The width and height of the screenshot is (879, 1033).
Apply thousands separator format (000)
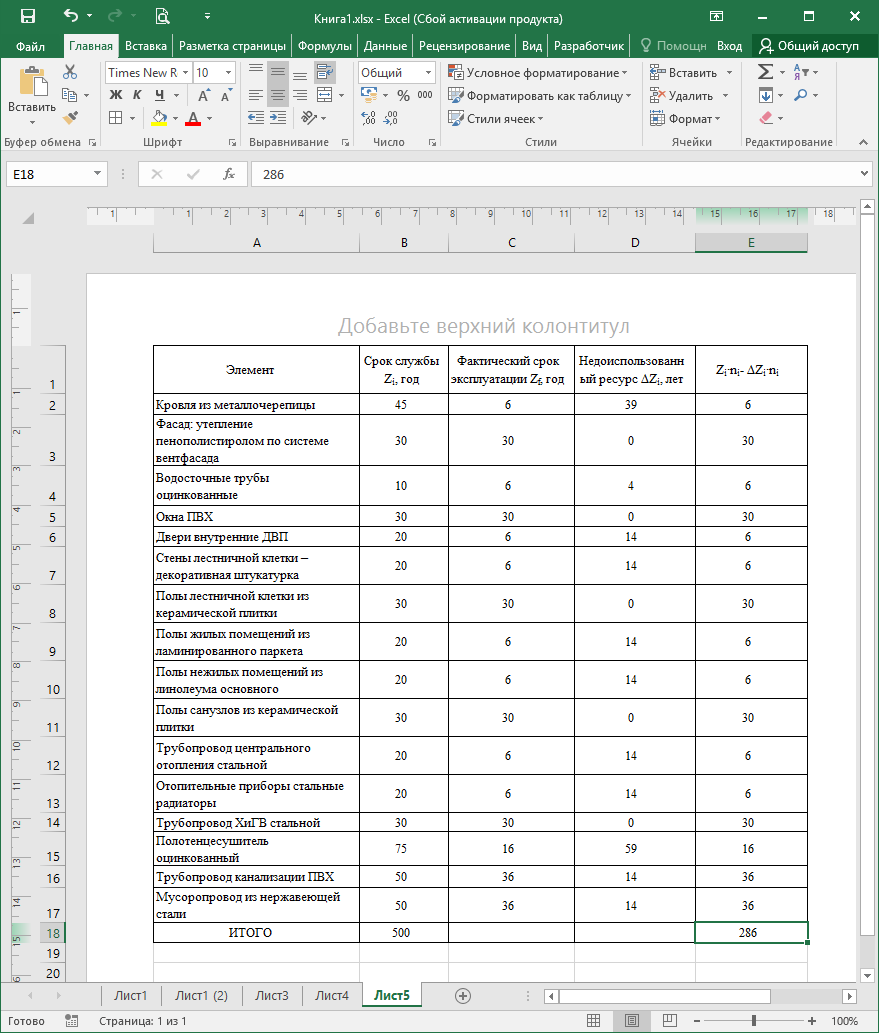(425, 96)
